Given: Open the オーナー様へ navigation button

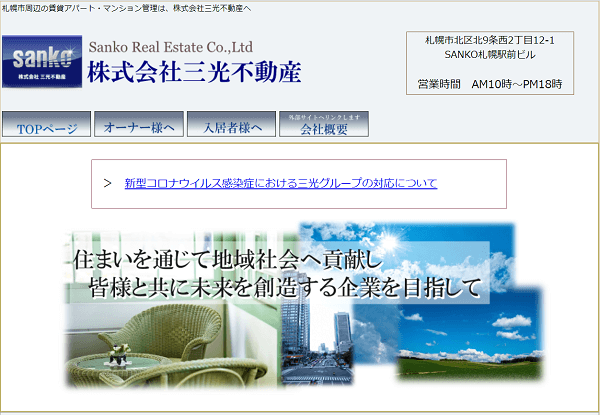Looking at the screenshot, I should pos(139,124).
